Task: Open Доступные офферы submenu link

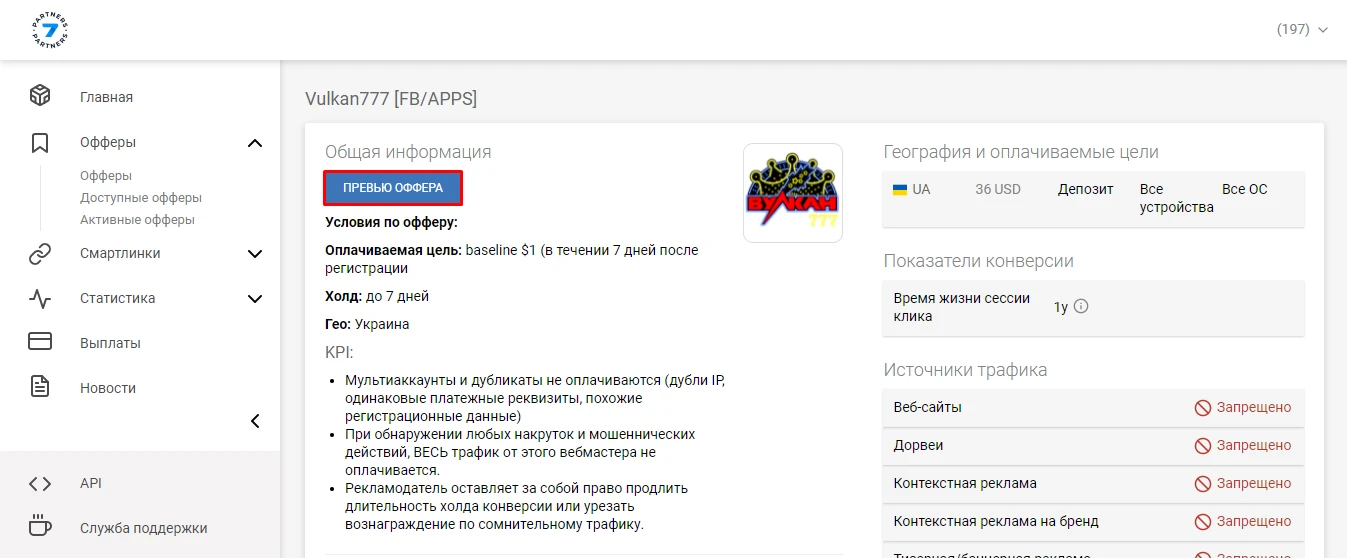Action: pyautogui.click(x=141, y=198)
